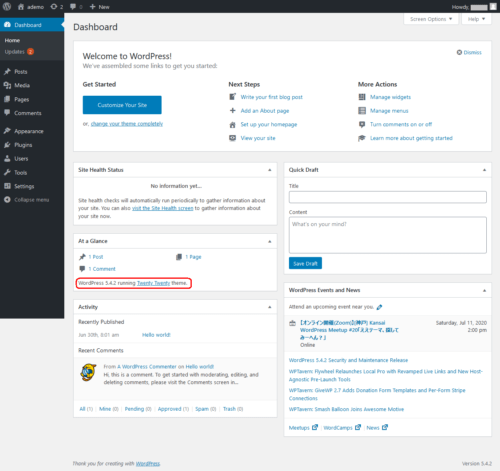Visit the site via the ademo home icon
Screen dimensions: 500x471
(x=21, y=7)
